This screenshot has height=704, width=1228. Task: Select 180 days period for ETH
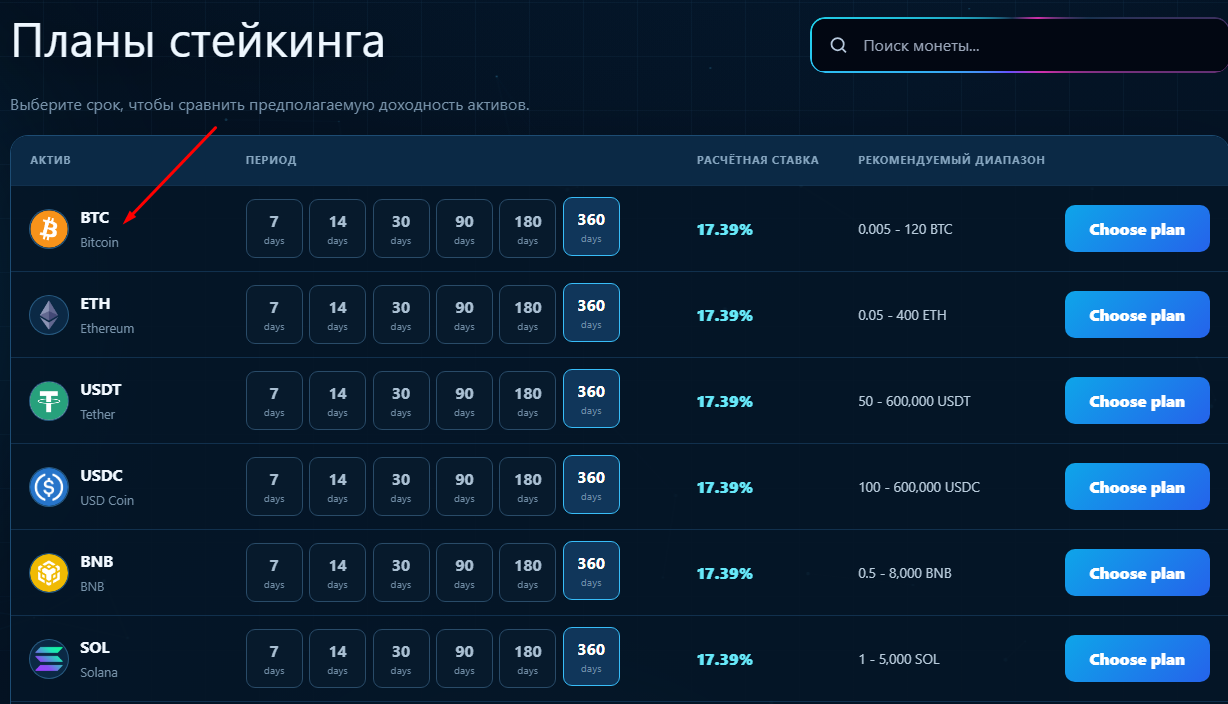pyautogui.click(x=528, y=315)
